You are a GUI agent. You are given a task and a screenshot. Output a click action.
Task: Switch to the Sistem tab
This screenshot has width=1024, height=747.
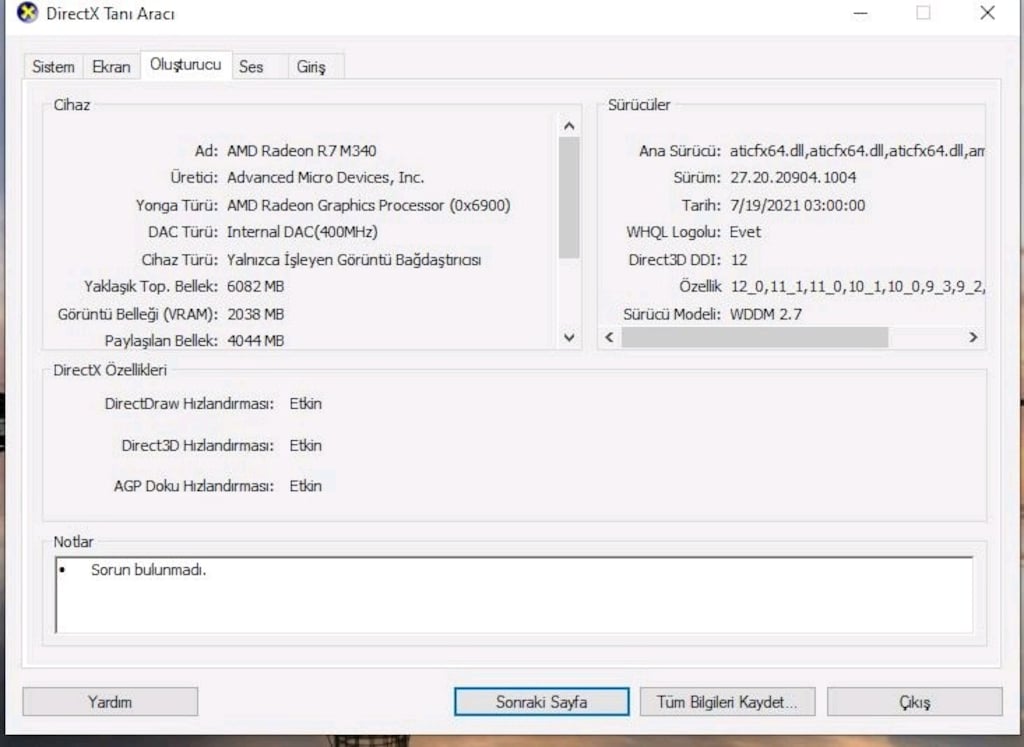tap(54, 67)
